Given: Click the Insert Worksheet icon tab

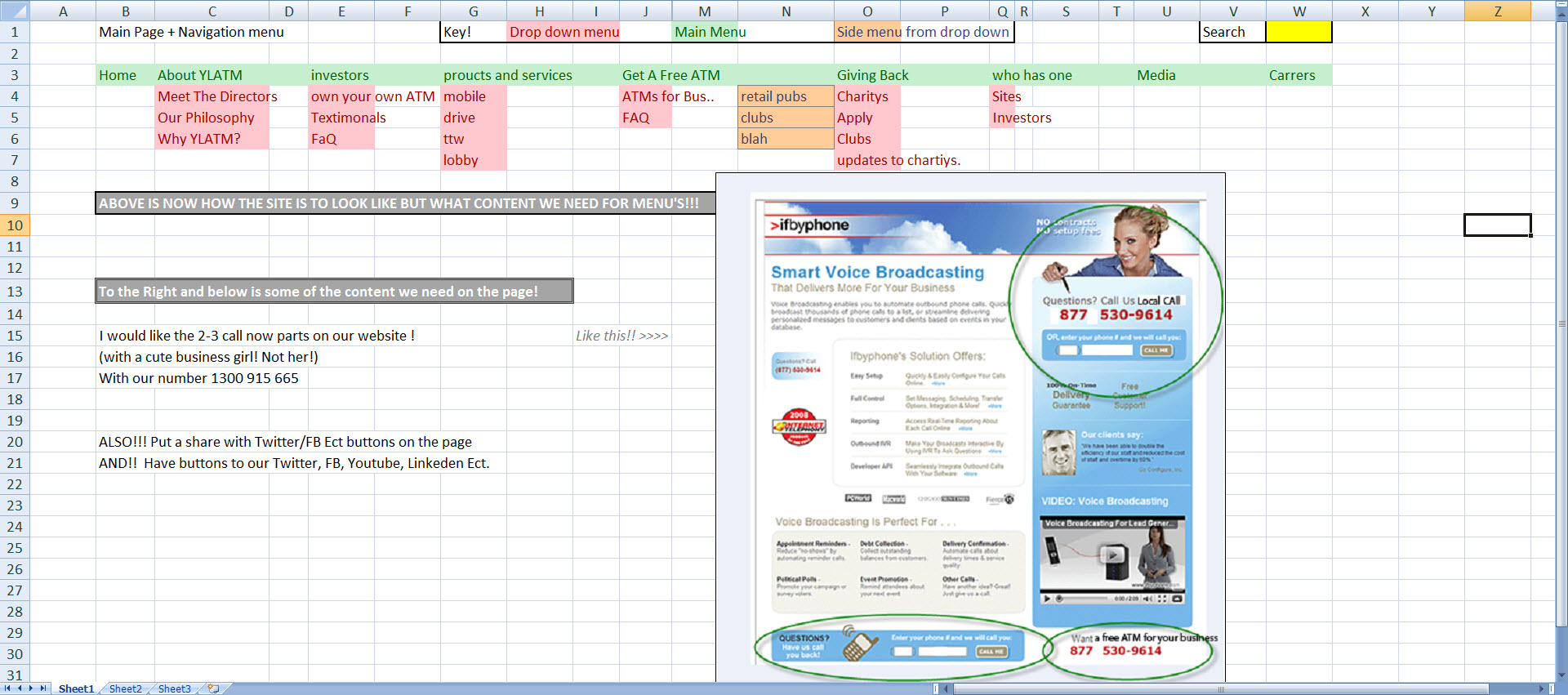Looking at the screenshot, I should click(x=213, y=688).
